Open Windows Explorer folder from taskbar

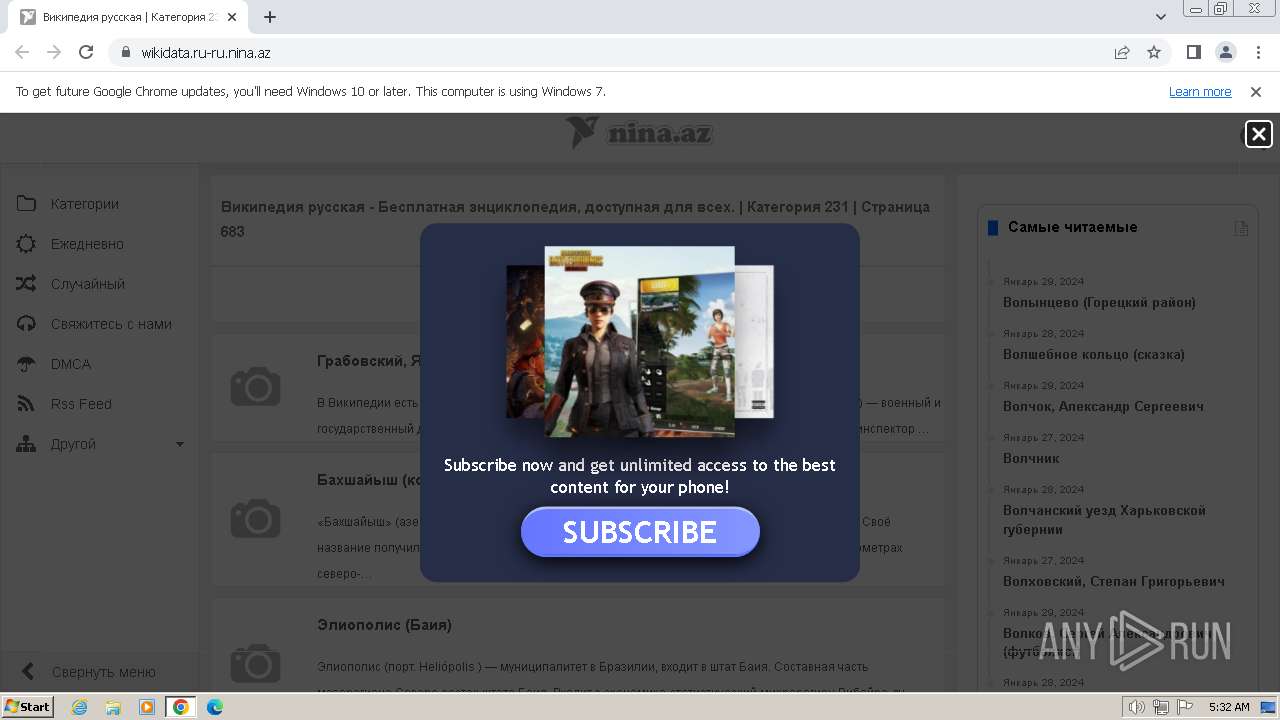(113, 707)
